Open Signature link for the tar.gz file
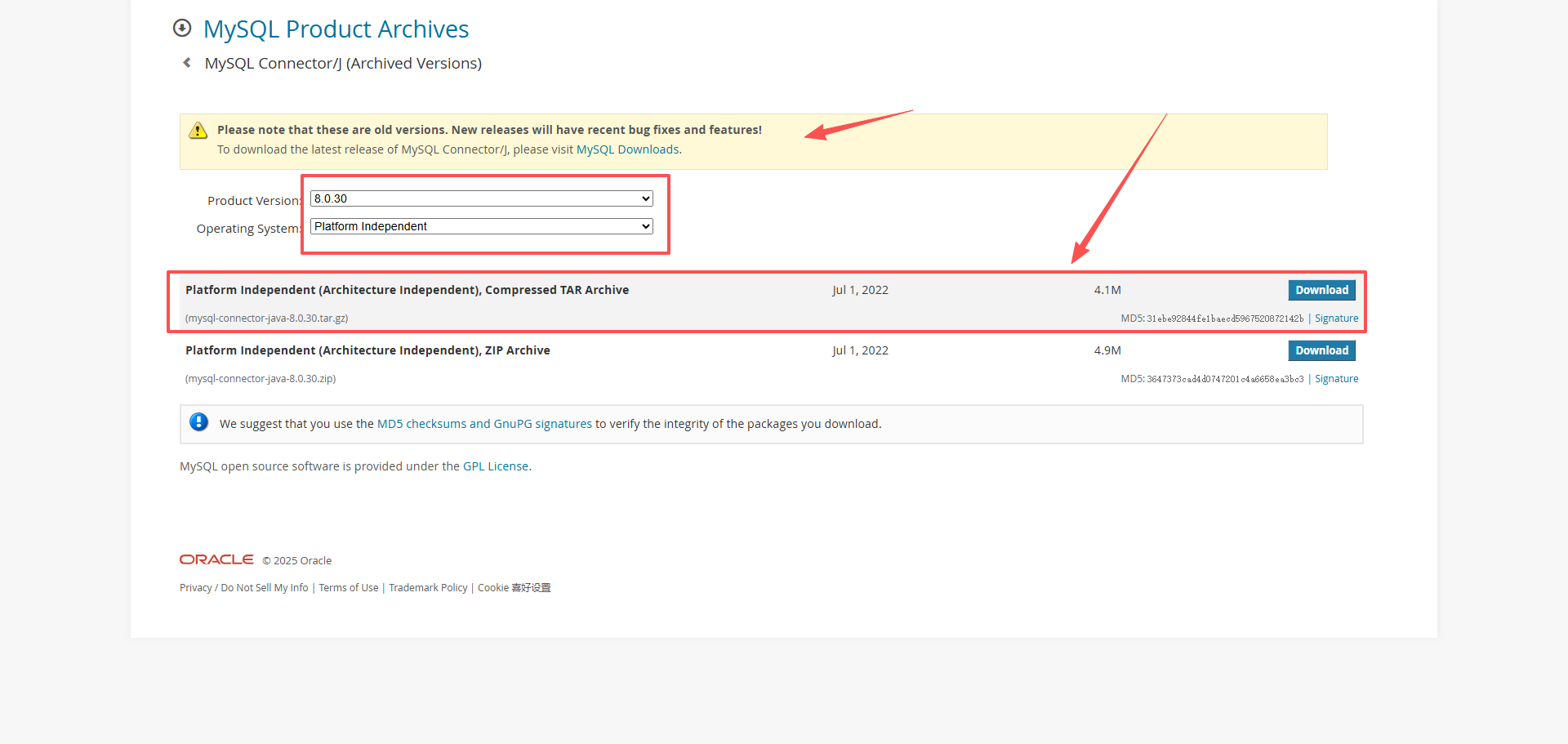Viewport: 1568px width, 744px height. click(1336, 319)
